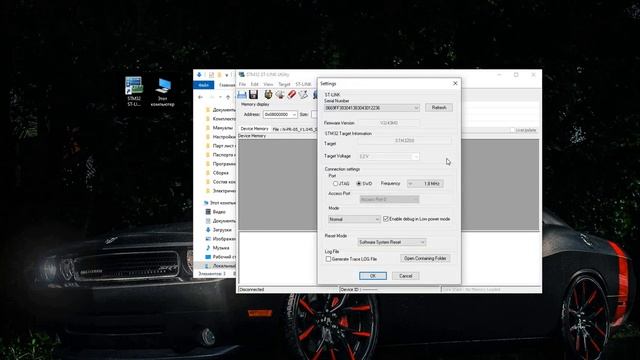Open the File menu in ST-LINK Utility

click(x=242, y=84)
